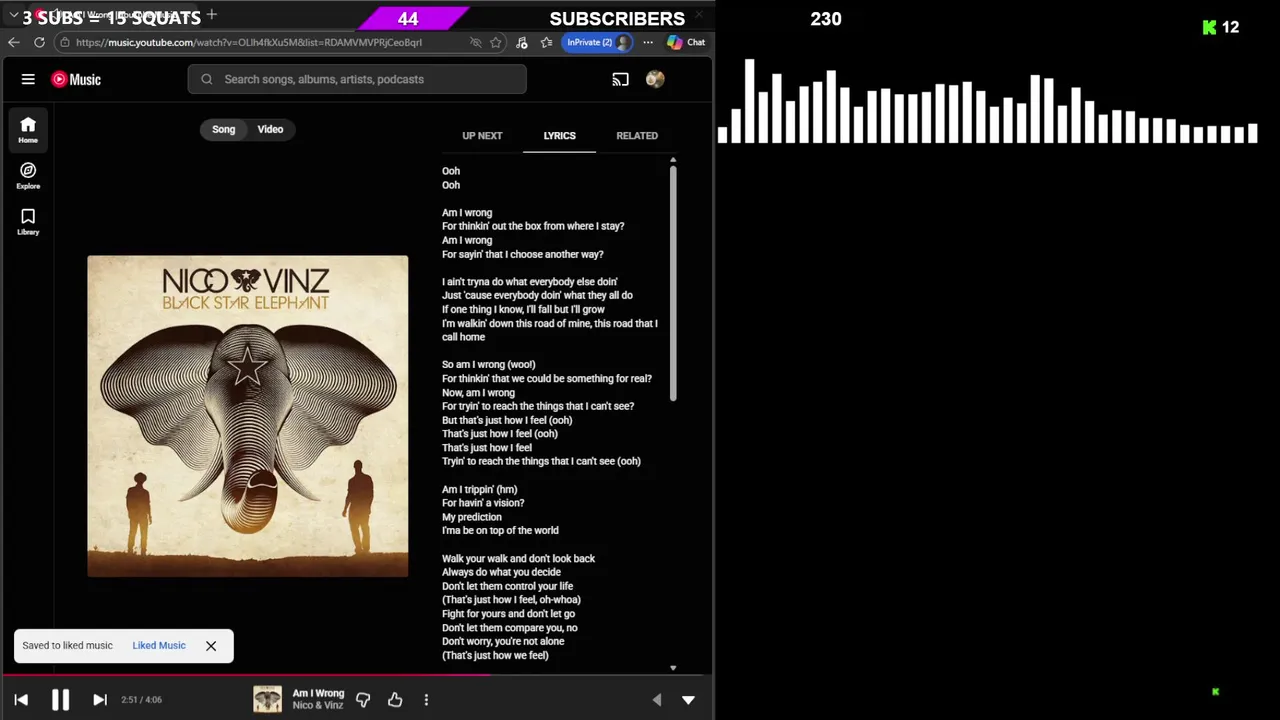
Task: Seek on the red song progress bar
Action: [356, 675]
